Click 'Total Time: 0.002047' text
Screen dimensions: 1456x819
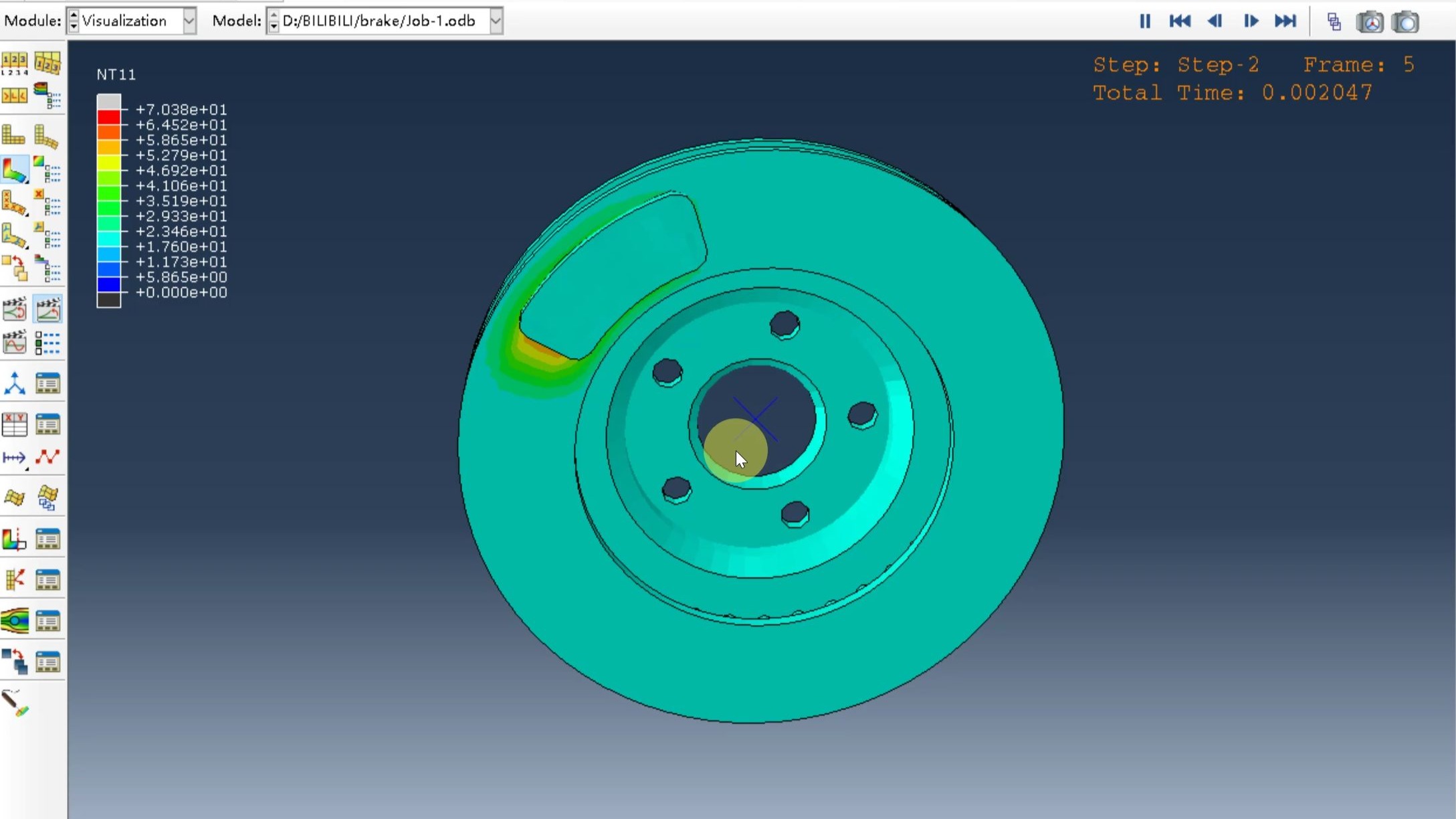pyautogui.click(x=1233, y=92)
